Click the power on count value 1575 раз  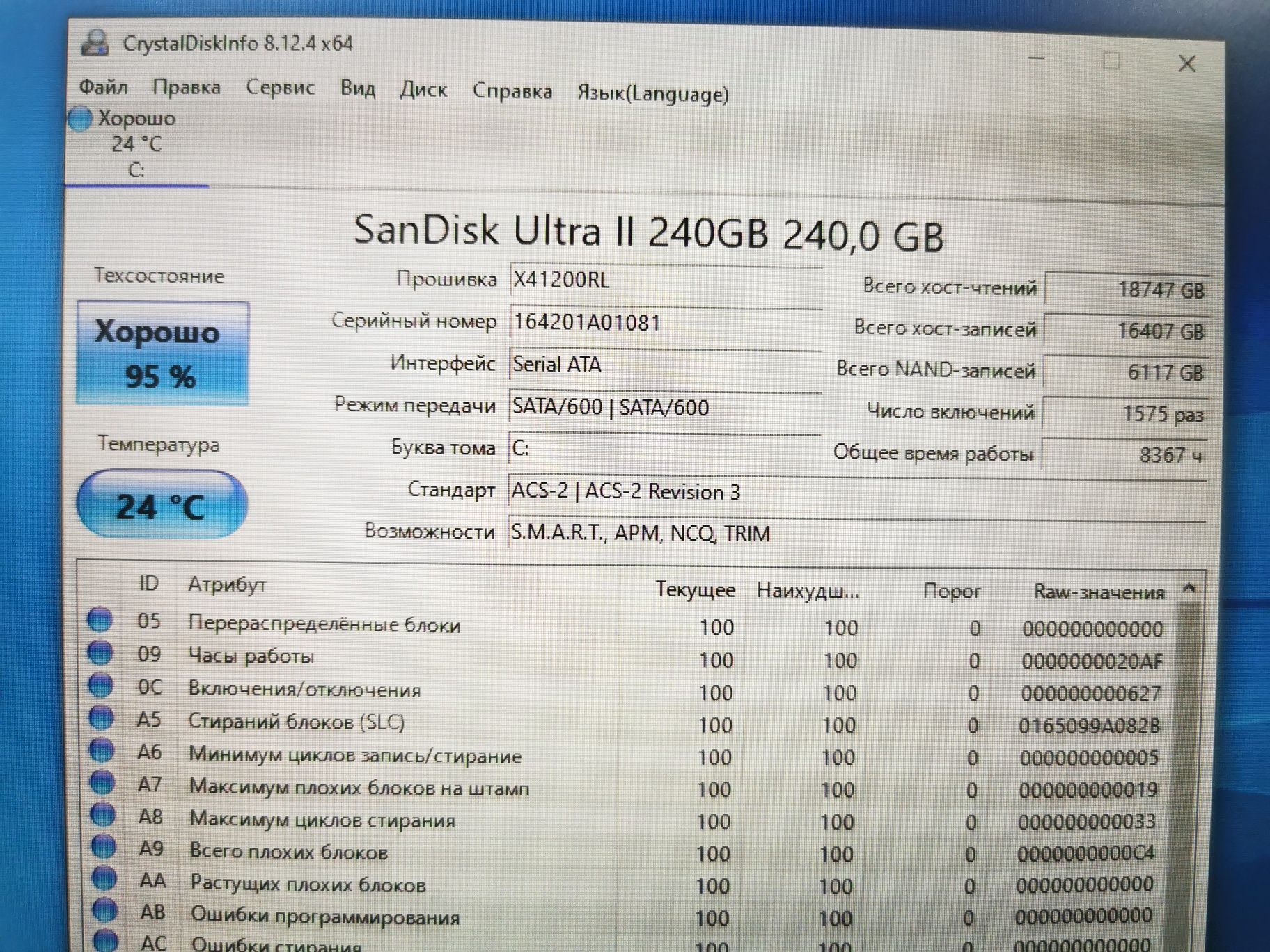tap(1124, 414)
